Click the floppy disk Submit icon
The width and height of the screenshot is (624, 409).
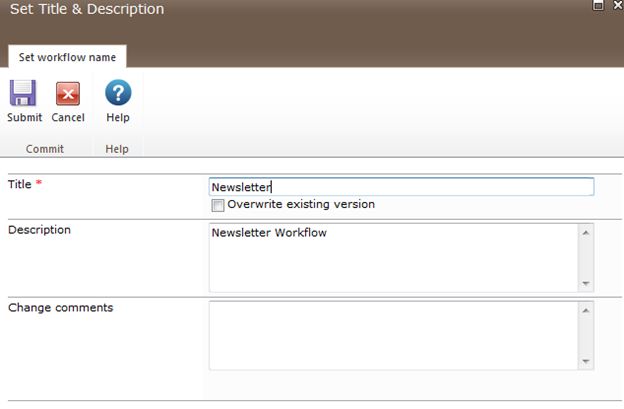(23, 94)
